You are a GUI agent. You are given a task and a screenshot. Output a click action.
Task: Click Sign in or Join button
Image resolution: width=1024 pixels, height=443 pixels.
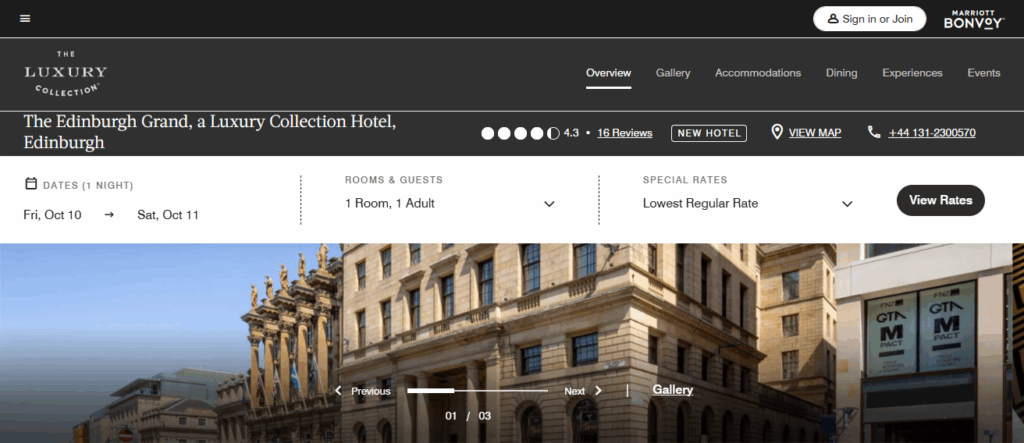(869, 19)
